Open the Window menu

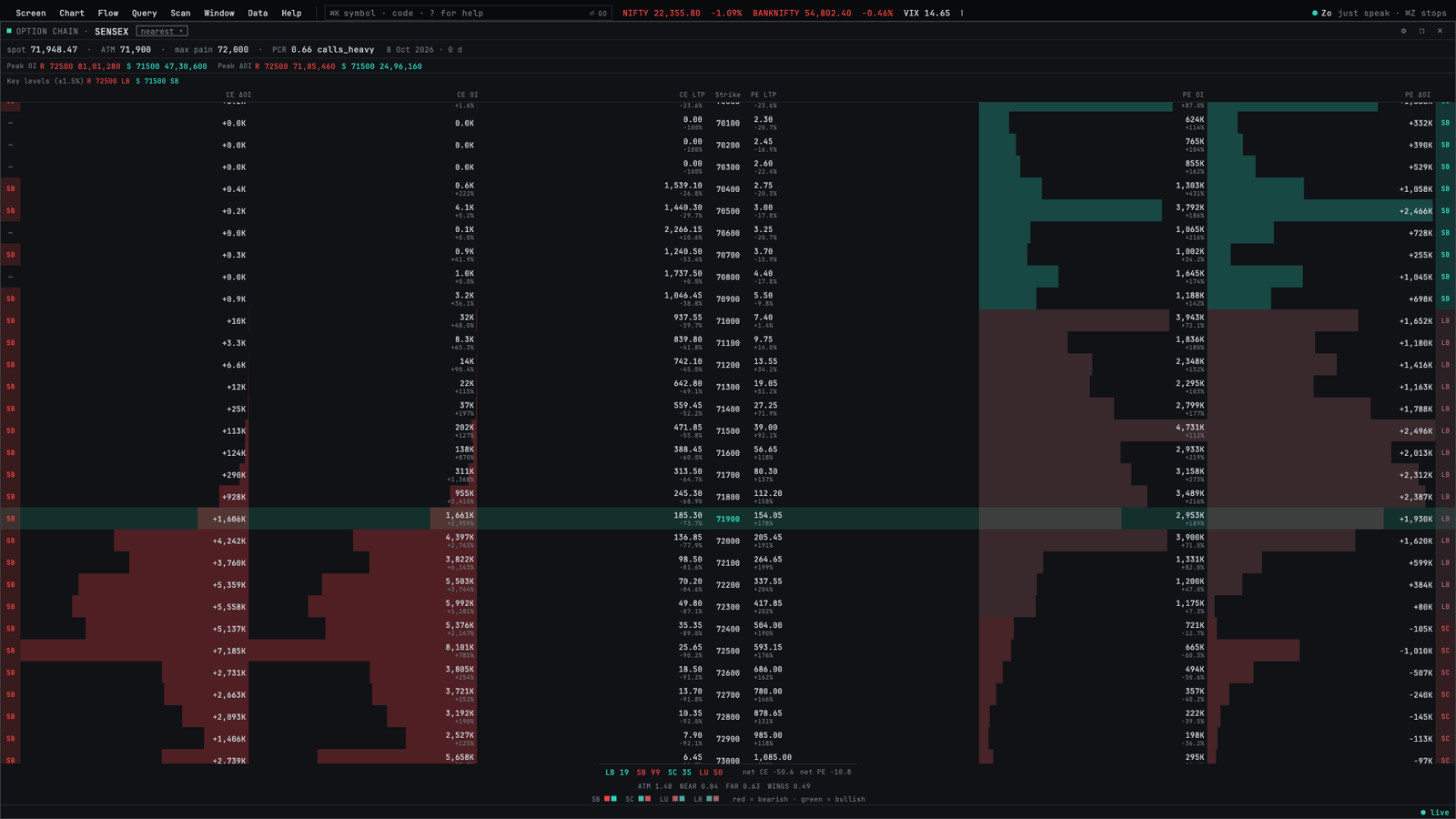tap(219, 13)
